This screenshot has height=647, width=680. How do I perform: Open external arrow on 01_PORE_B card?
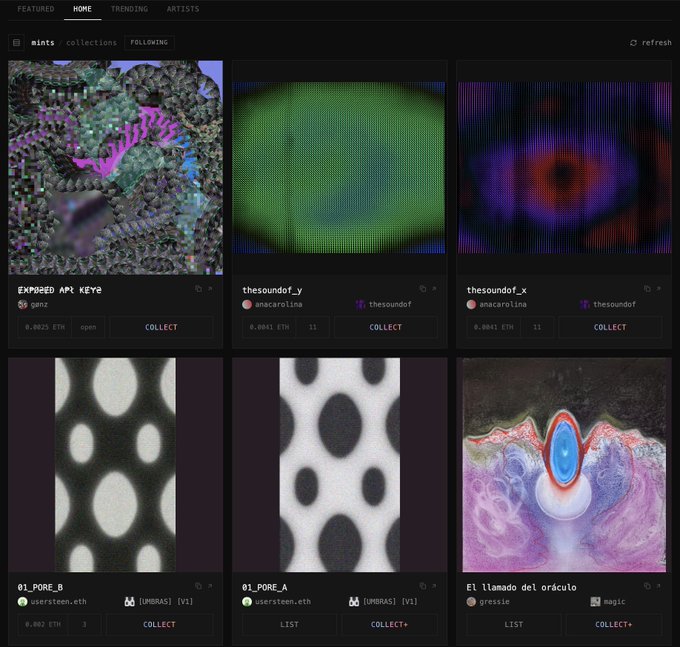[210, 586]
